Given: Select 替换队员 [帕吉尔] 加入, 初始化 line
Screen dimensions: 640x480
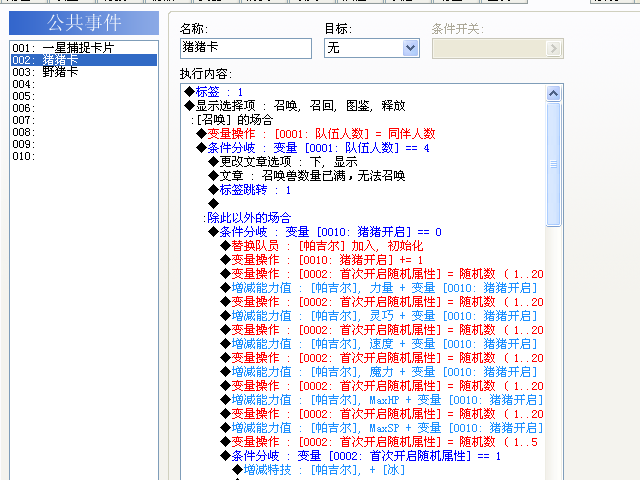Looking at the screenshot, I should (322, 246).
